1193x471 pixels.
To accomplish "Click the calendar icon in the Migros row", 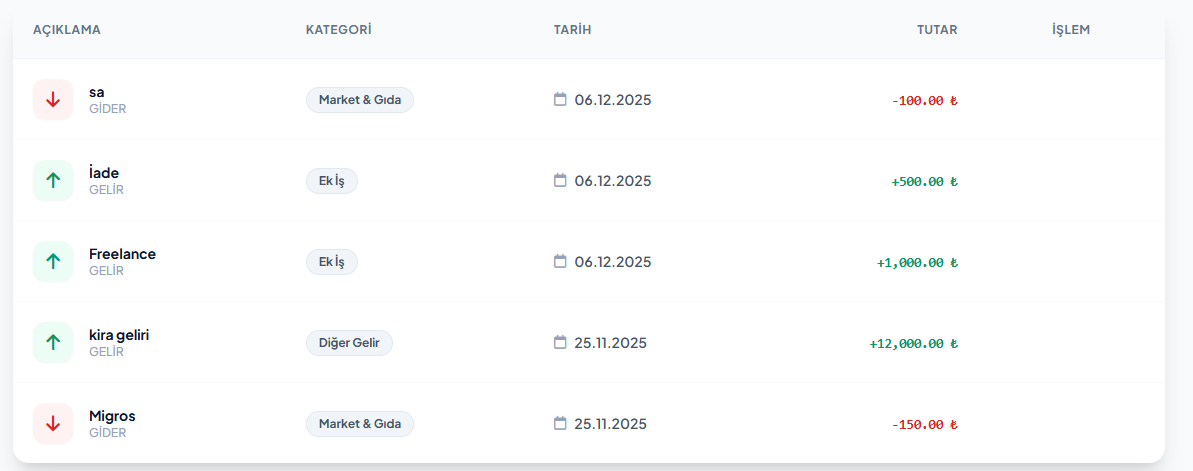I will pos(560,423).
